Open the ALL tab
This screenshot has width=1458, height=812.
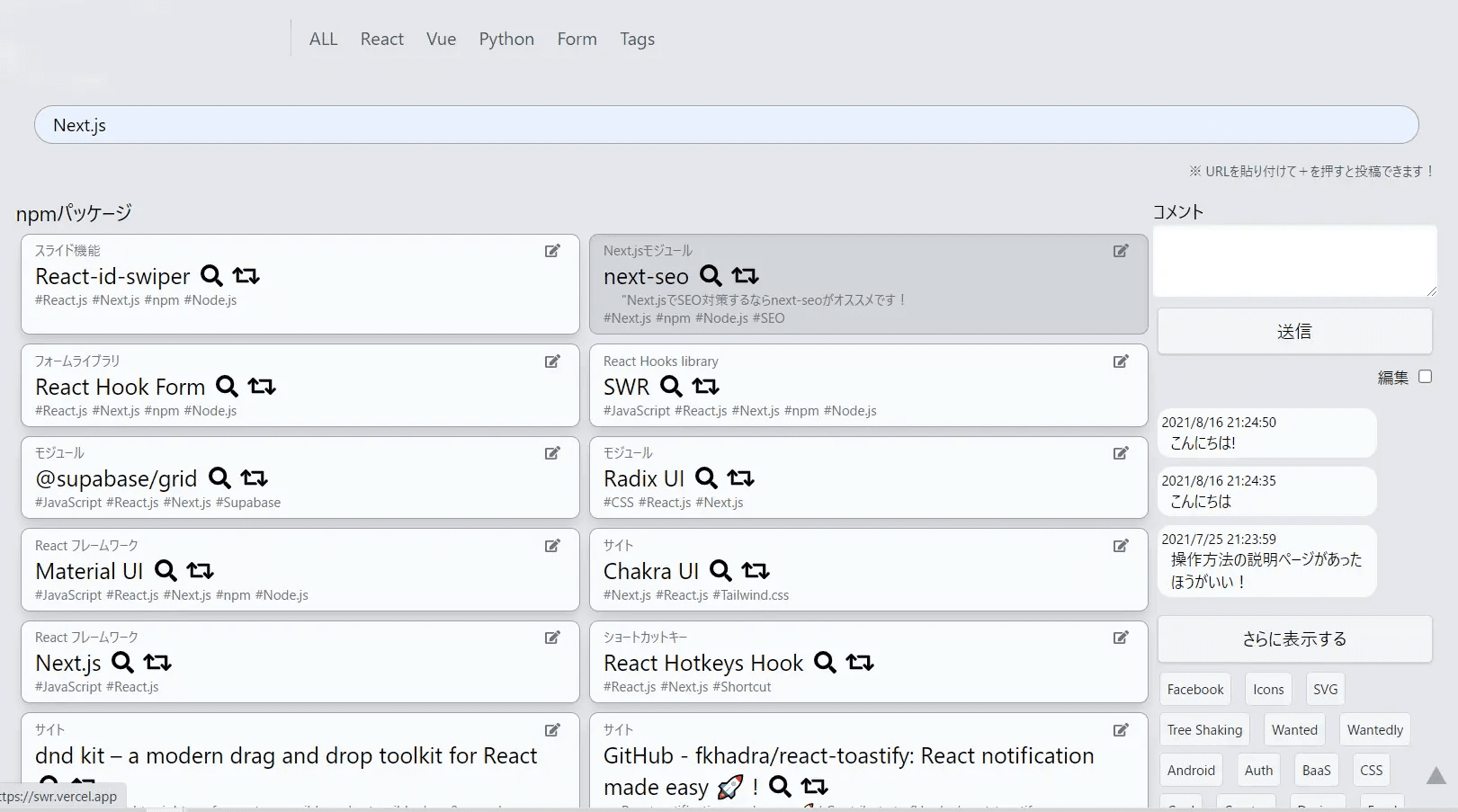pyautogui.click(x=324, y=39)
